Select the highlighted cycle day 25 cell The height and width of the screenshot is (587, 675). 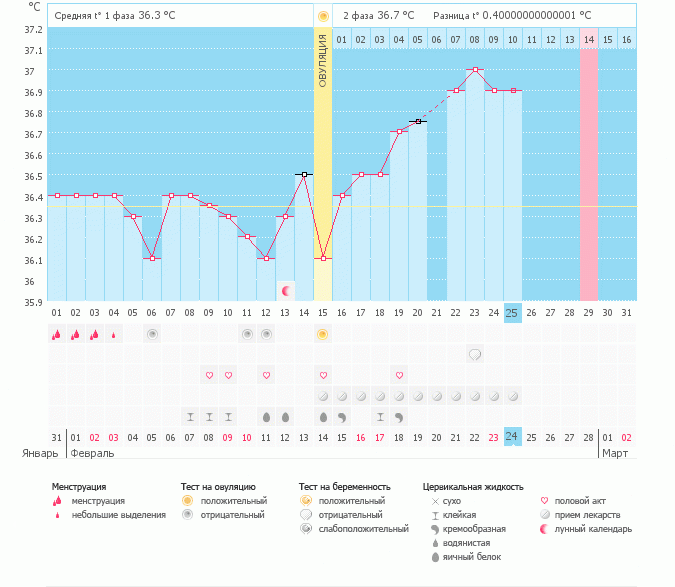513,312
